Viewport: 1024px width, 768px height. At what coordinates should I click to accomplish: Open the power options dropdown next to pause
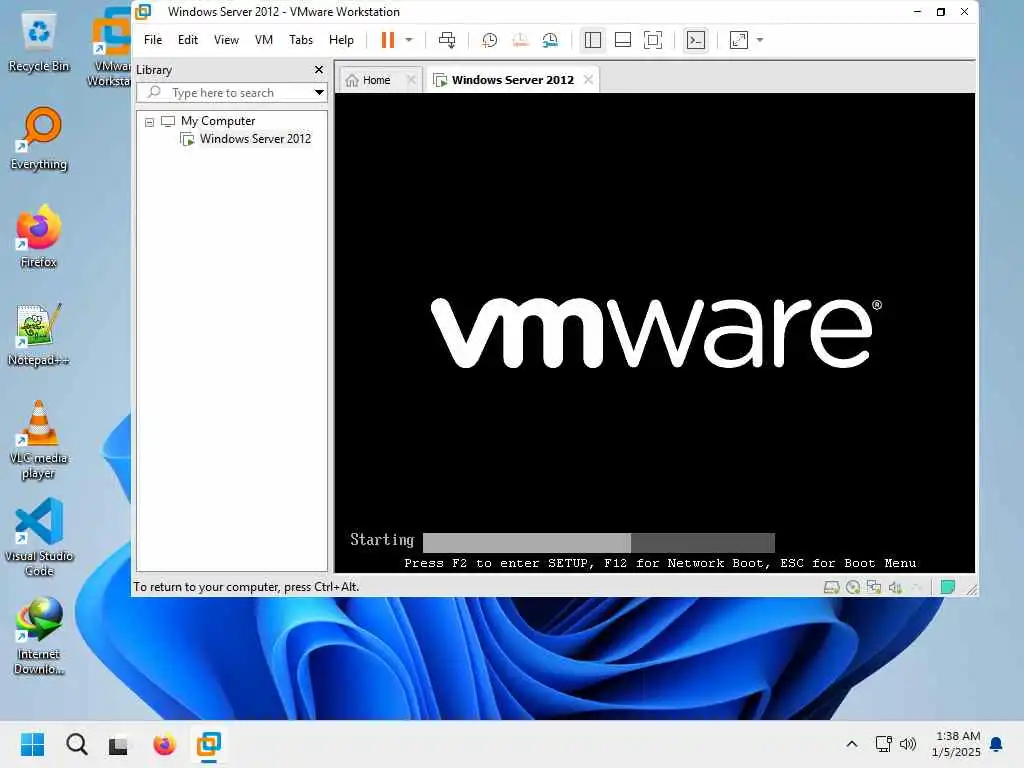tap(409, 40)
